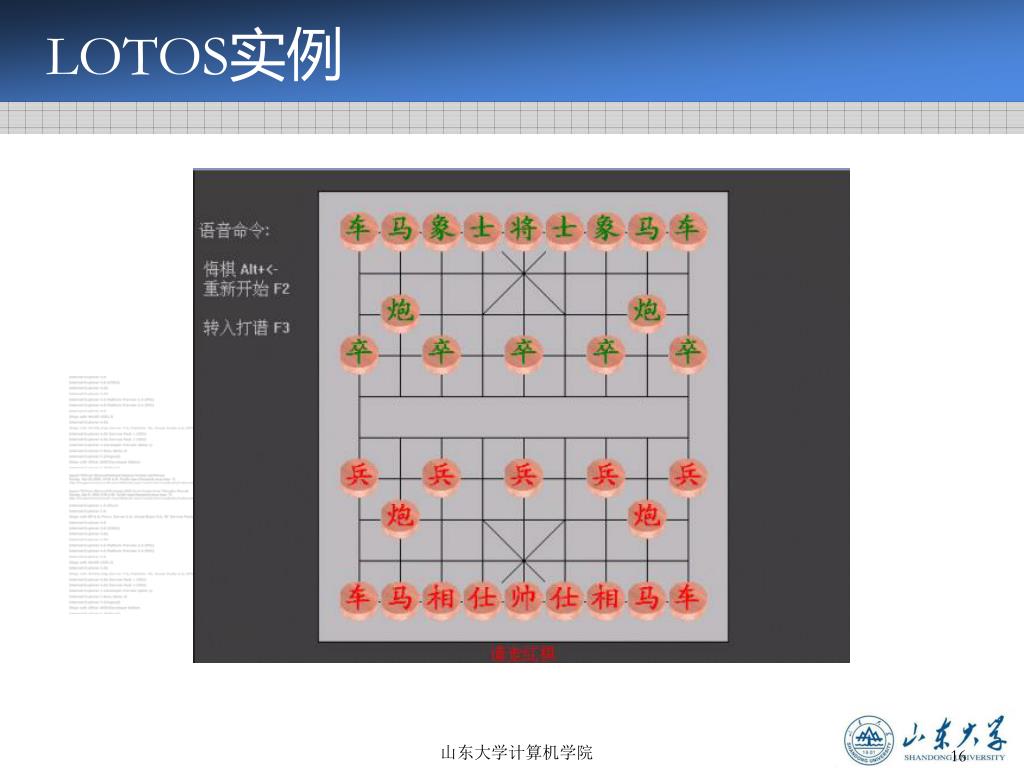Click the 转入打谱 F3 command
Screen dimensions: 1024x768
pos(246,327)
